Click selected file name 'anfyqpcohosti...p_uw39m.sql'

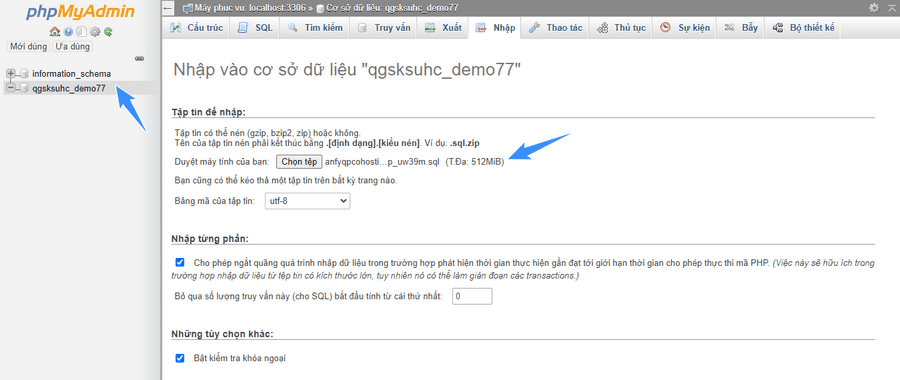pyautogui.click(x=382, y=162)
